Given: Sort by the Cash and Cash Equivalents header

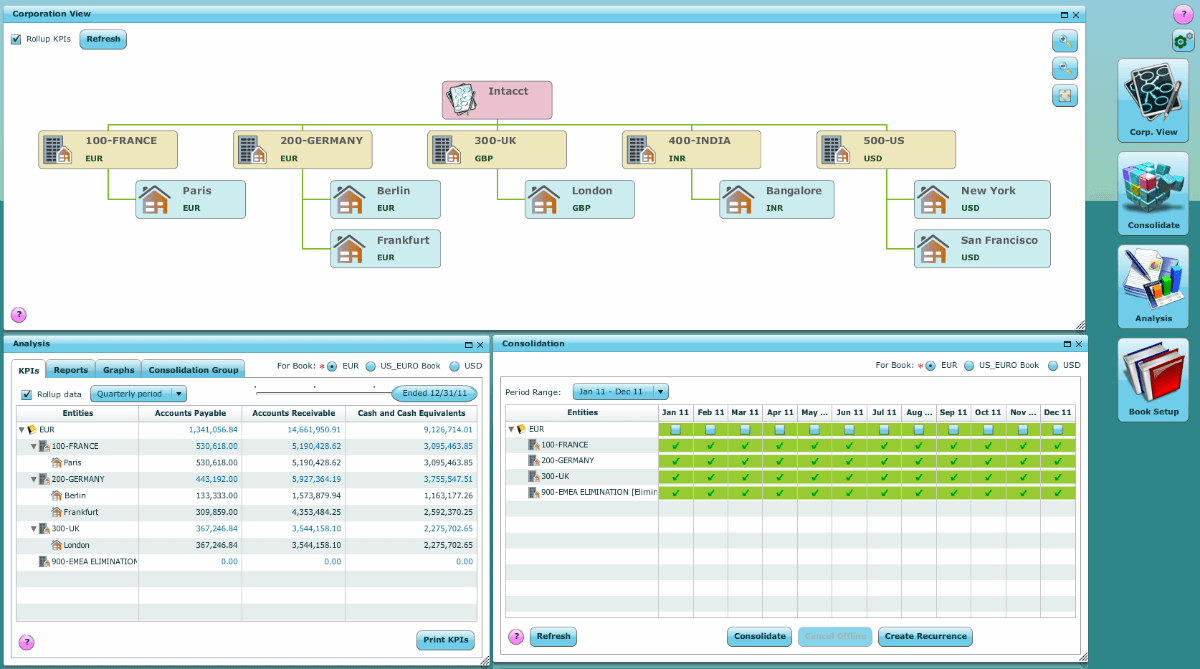Looking at the screenshot, I should [411, 413].
